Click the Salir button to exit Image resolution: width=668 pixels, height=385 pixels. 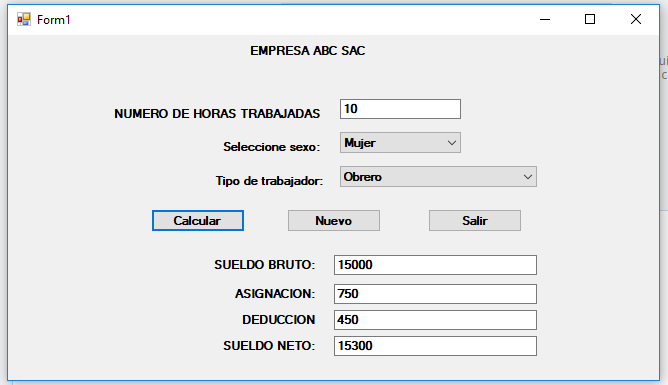(475, 221)
